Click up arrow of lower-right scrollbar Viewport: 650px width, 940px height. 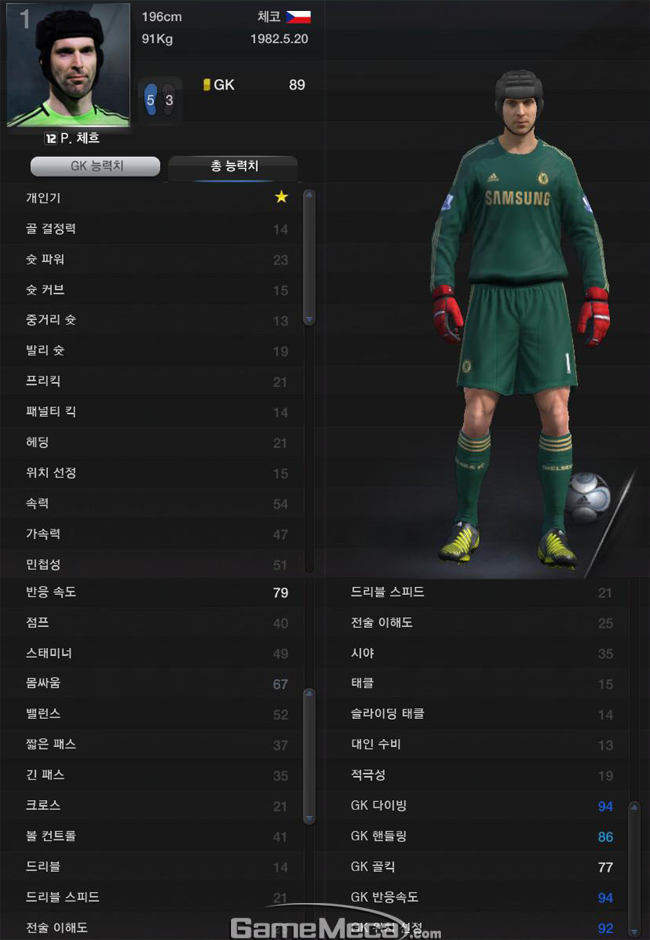click(x=634, y=808)
